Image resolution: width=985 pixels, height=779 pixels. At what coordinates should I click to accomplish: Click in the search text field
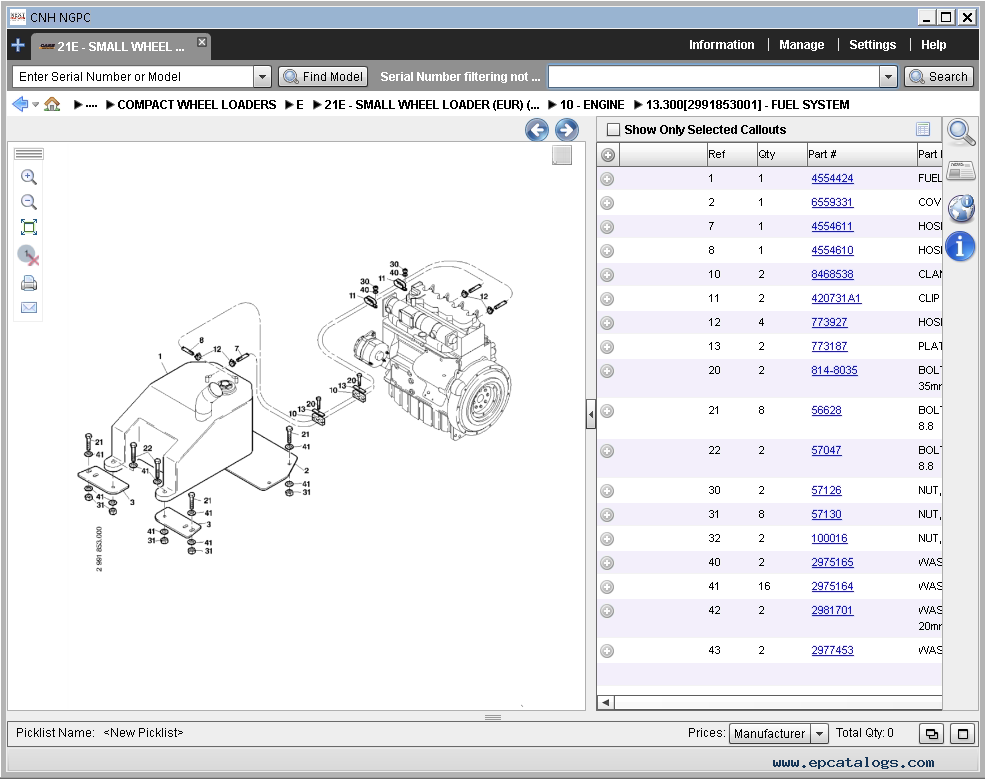click(714, 77)
